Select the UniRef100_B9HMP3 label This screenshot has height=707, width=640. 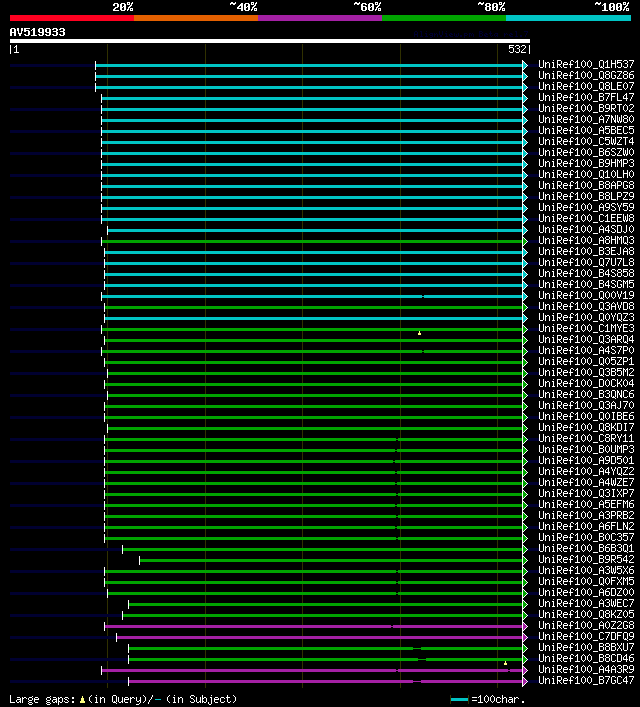click(586, 163)
